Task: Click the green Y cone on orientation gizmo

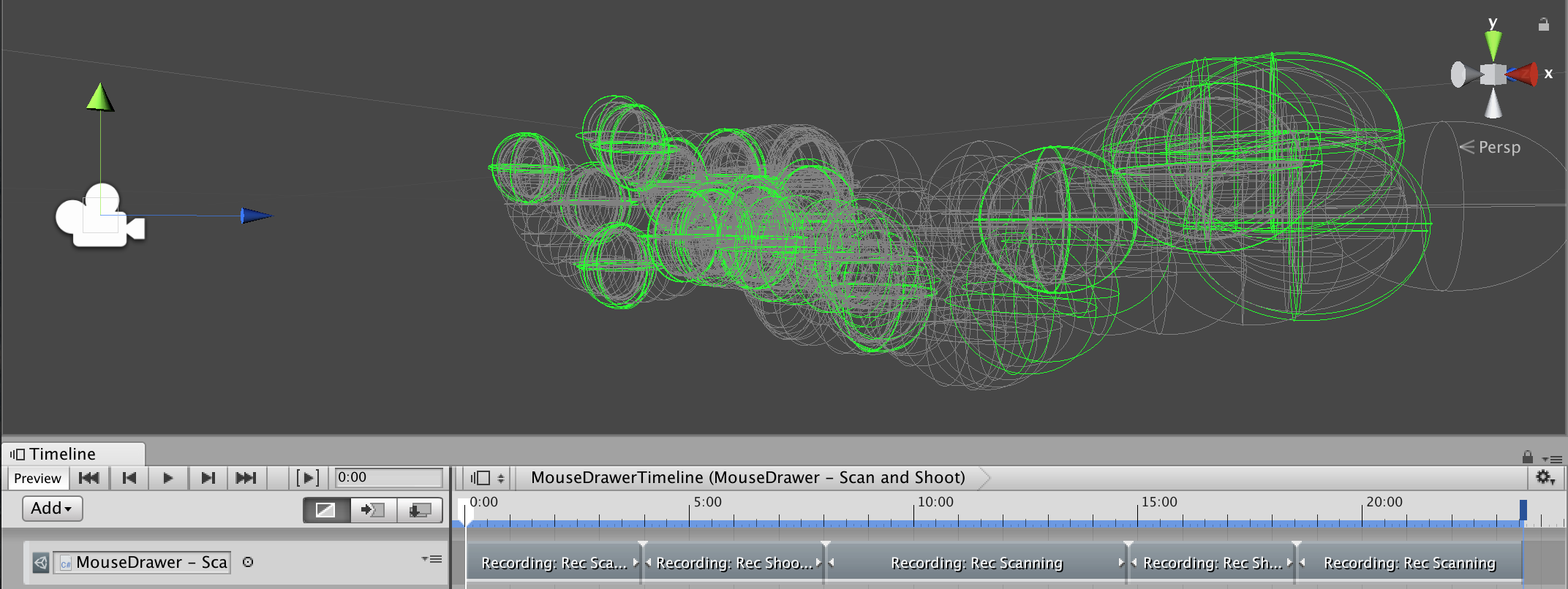Action: (1493, 45)
